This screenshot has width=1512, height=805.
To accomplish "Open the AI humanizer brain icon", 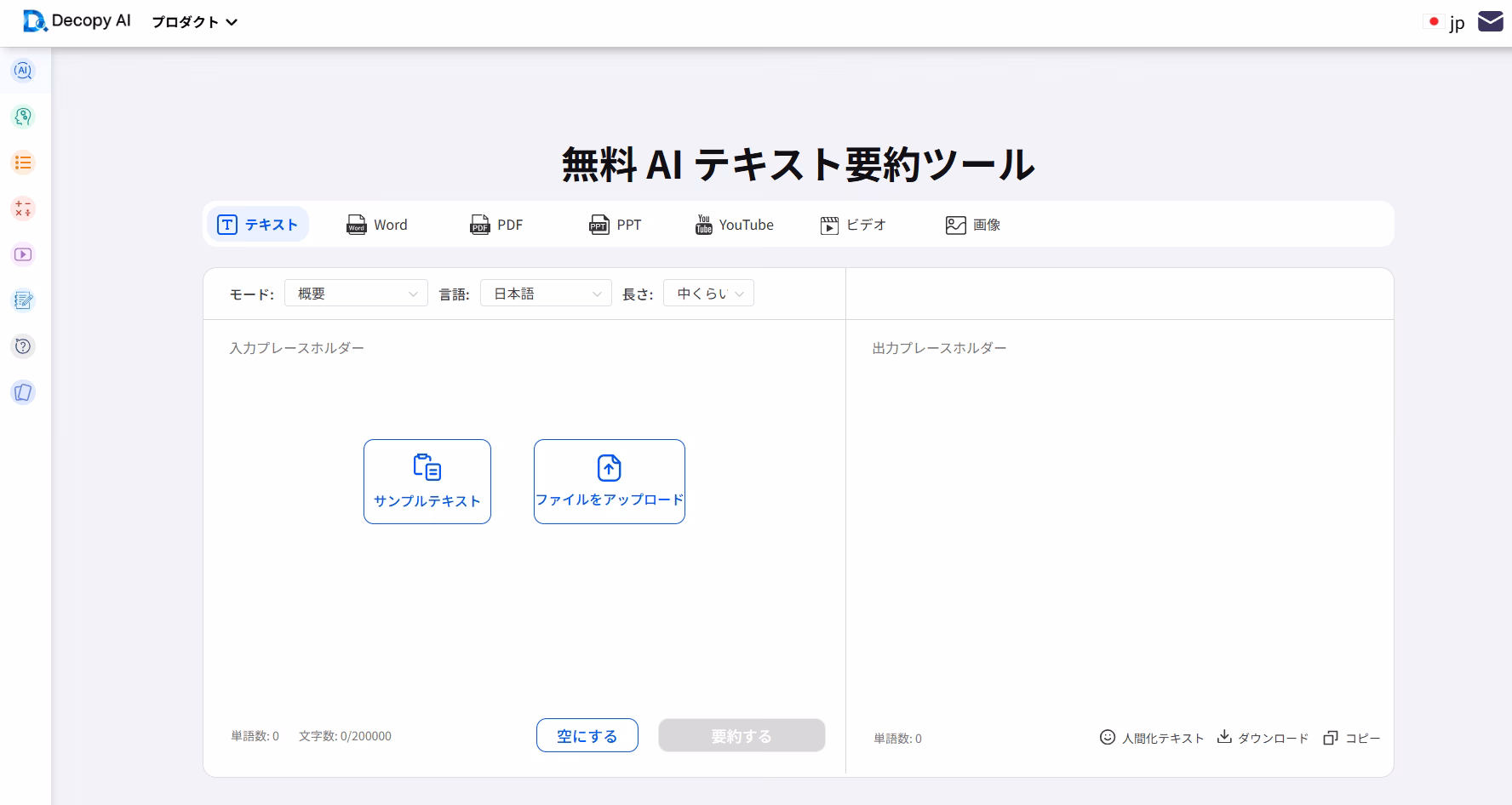I will [23, 117].
